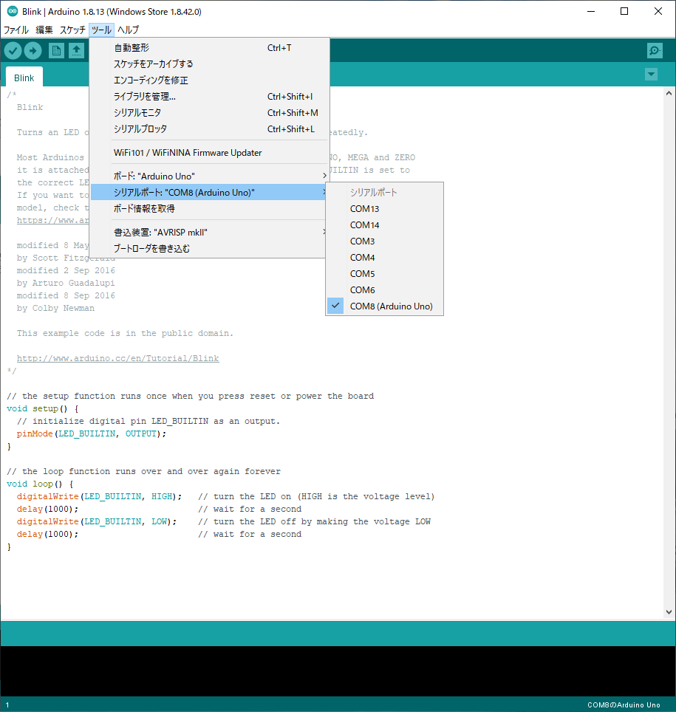Click 'digitalWrite(LED_BUILTIN, HIGH);' line
676x712 pixels.
tap(99, 496)
